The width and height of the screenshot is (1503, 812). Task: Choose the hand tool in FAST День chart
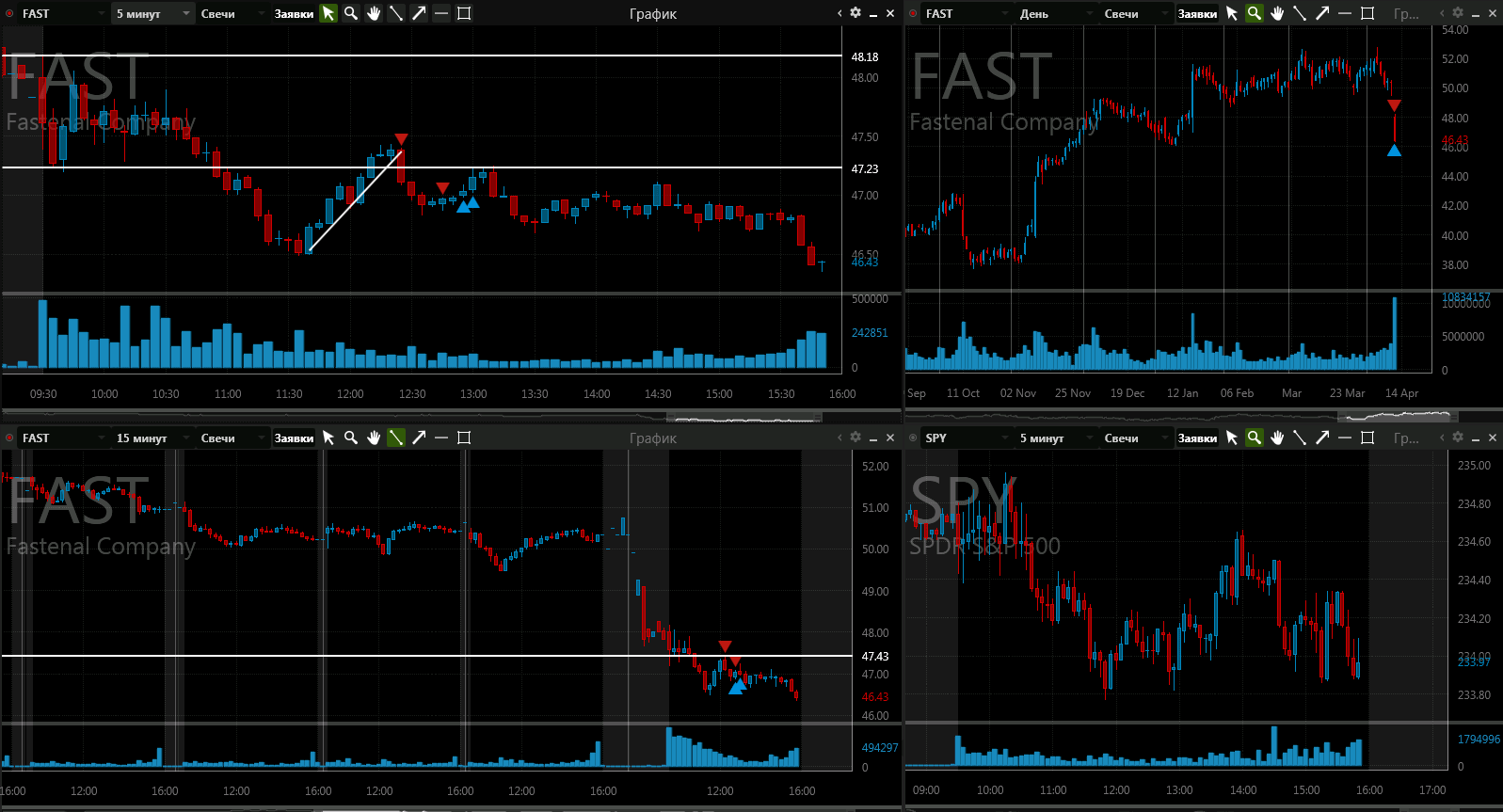(1277, 13)
